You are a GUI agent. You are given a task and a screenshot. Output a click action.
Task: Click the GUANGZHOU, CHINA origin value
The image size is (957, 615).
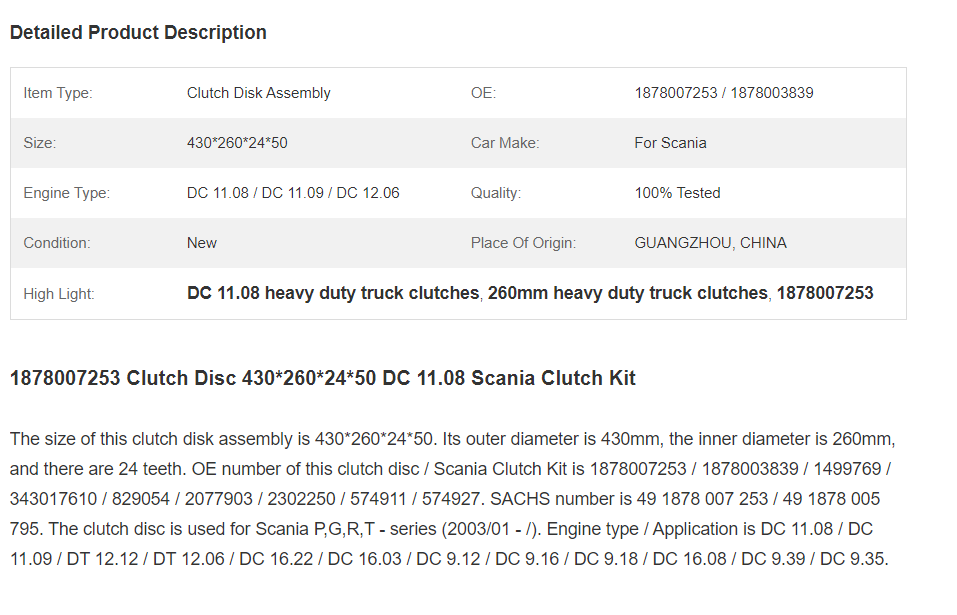click(x=710, y=243)
